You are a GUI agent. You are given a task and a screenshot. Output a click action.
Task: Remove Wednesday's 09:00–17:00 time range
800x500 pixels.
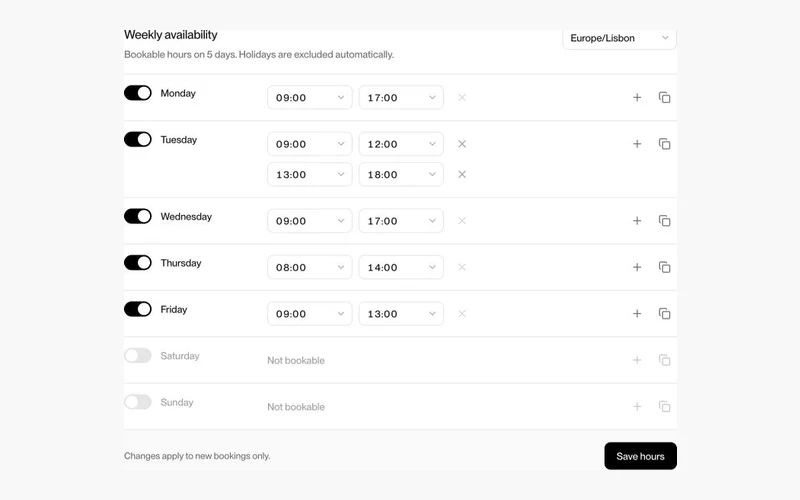[x=462, y=221]
